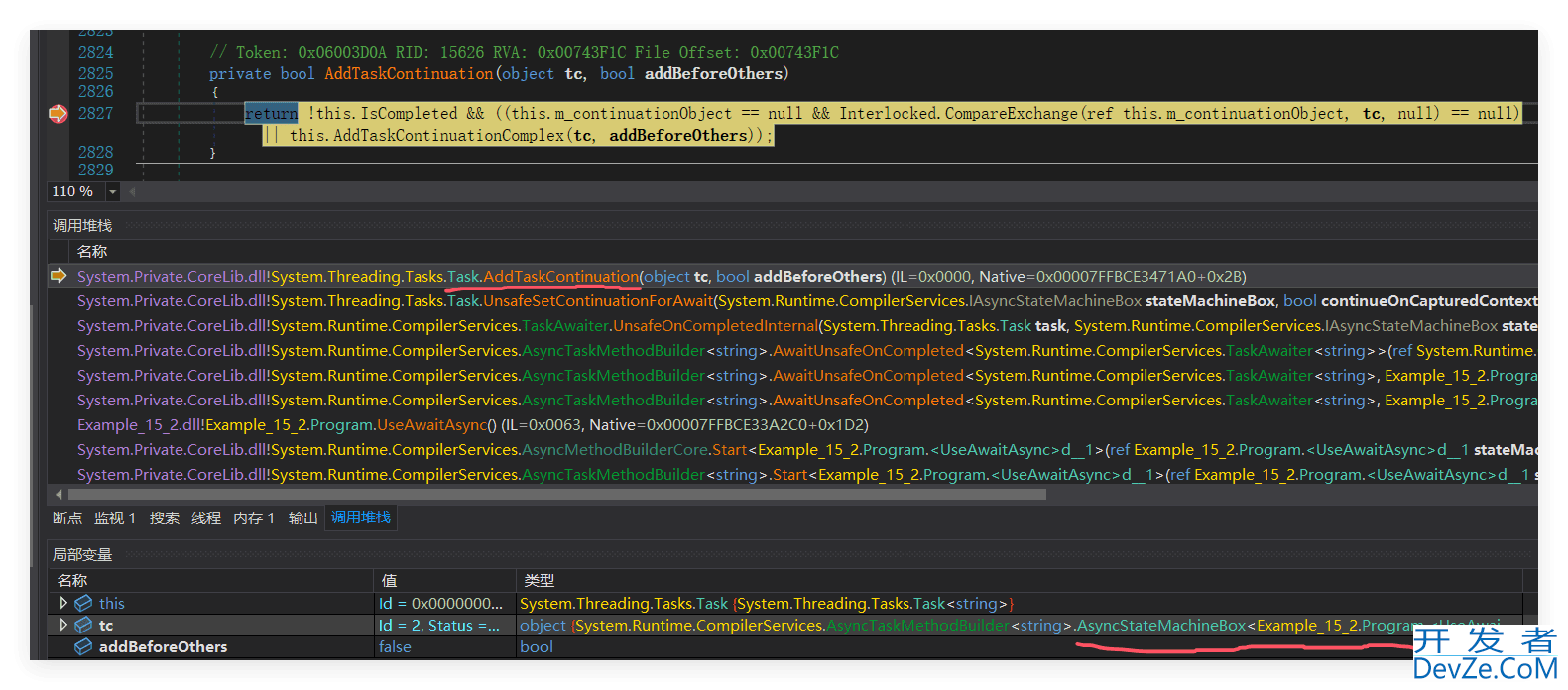Click the 'this' variable object icon
This screenshot has width=1568, height=690.
point(83,603)
